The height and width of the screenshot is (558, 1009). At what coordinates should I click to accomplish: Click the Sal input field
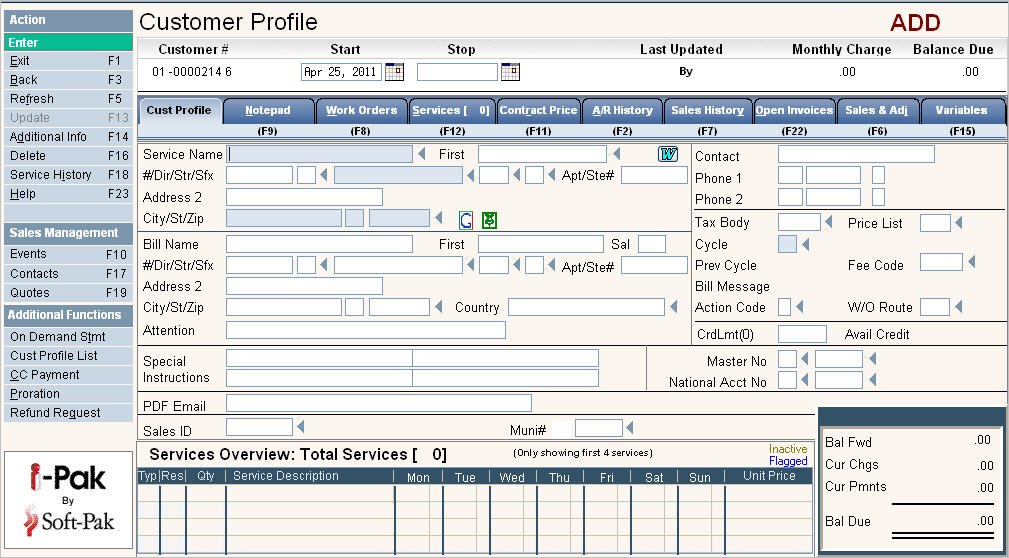[652, 245]
